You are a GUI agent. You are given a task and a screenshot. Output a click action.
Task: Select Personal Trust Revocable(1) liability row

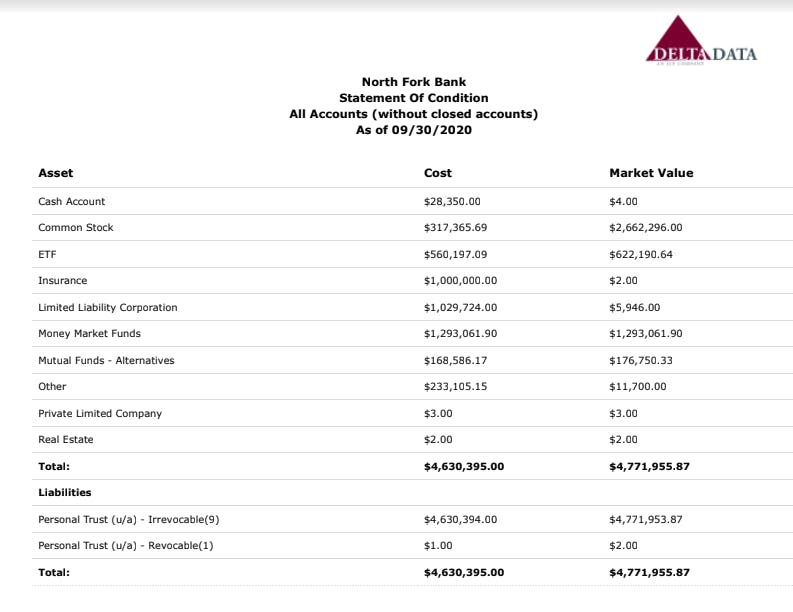pyautogui.click(x=412, y=546)
